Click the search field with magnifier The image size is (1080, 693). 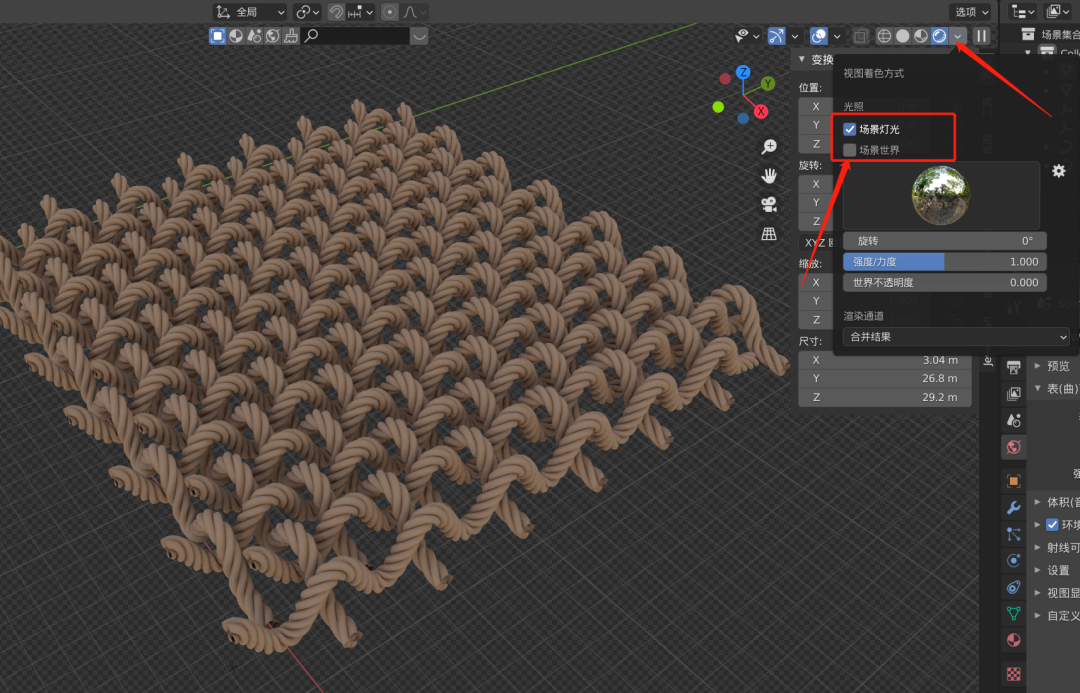[x=355, y=36]
